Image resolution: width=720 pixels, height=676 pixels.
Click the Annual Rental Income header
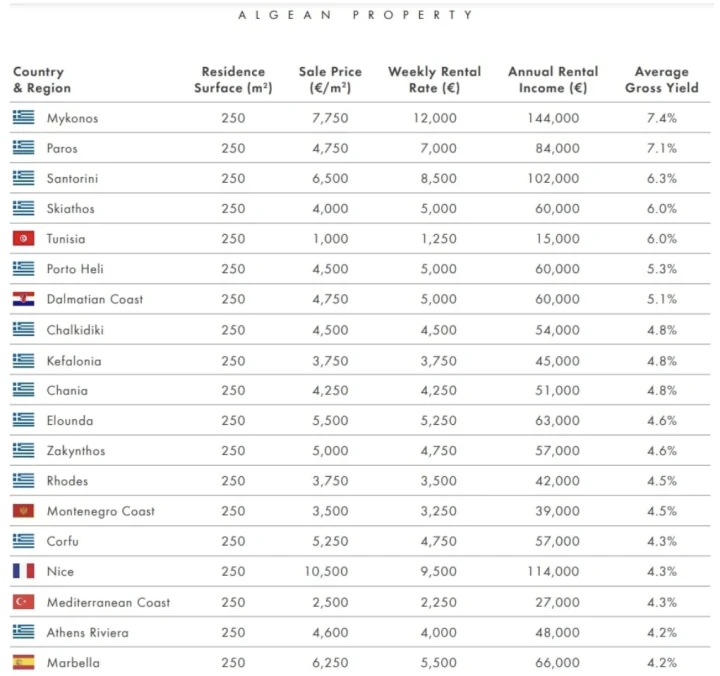[553, 80]
